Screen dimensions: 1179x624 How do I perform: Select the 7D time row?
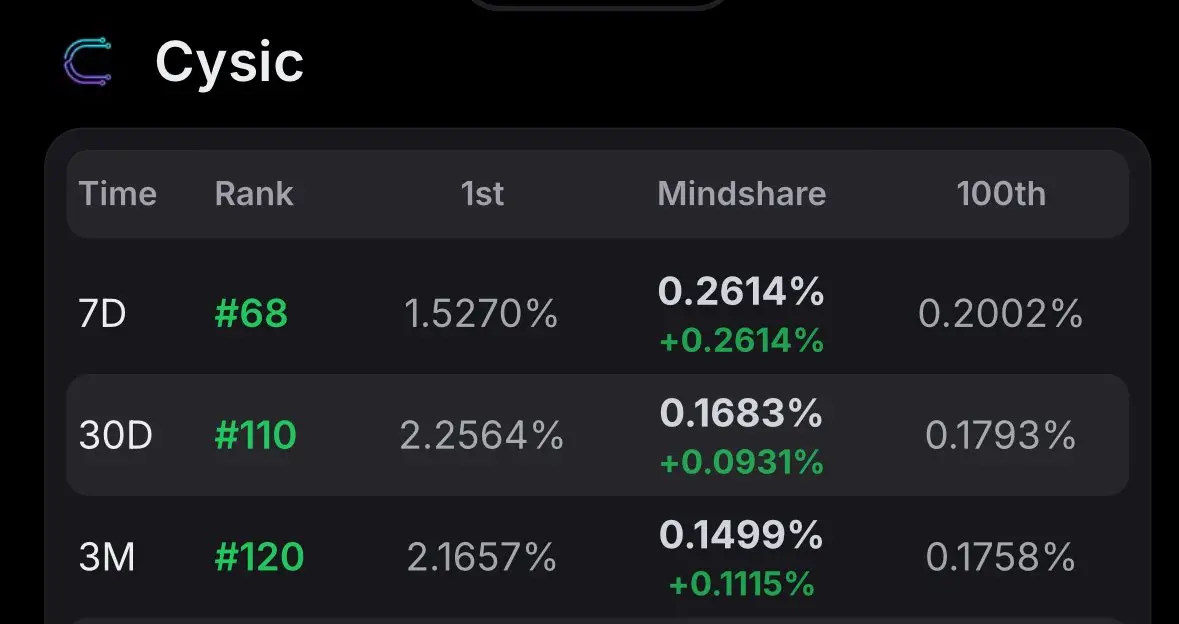(x=598, y=314)
